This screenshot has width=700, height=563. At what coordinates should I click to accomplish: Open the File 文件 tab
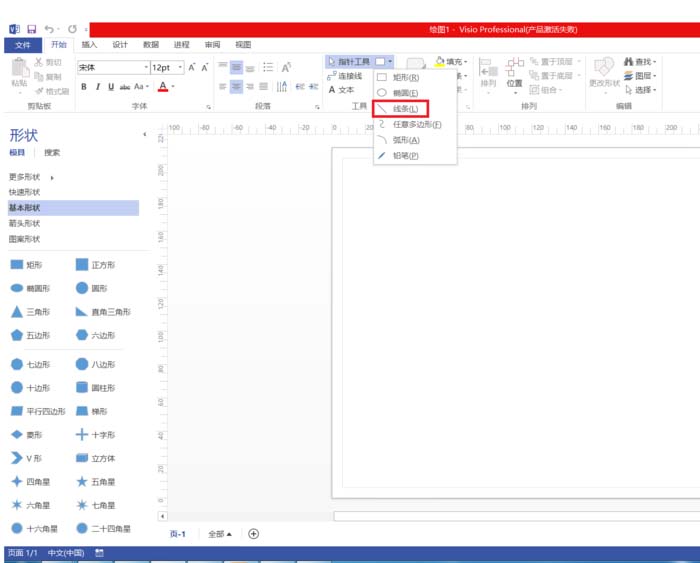pyautogui.click(x=23, y=45)
